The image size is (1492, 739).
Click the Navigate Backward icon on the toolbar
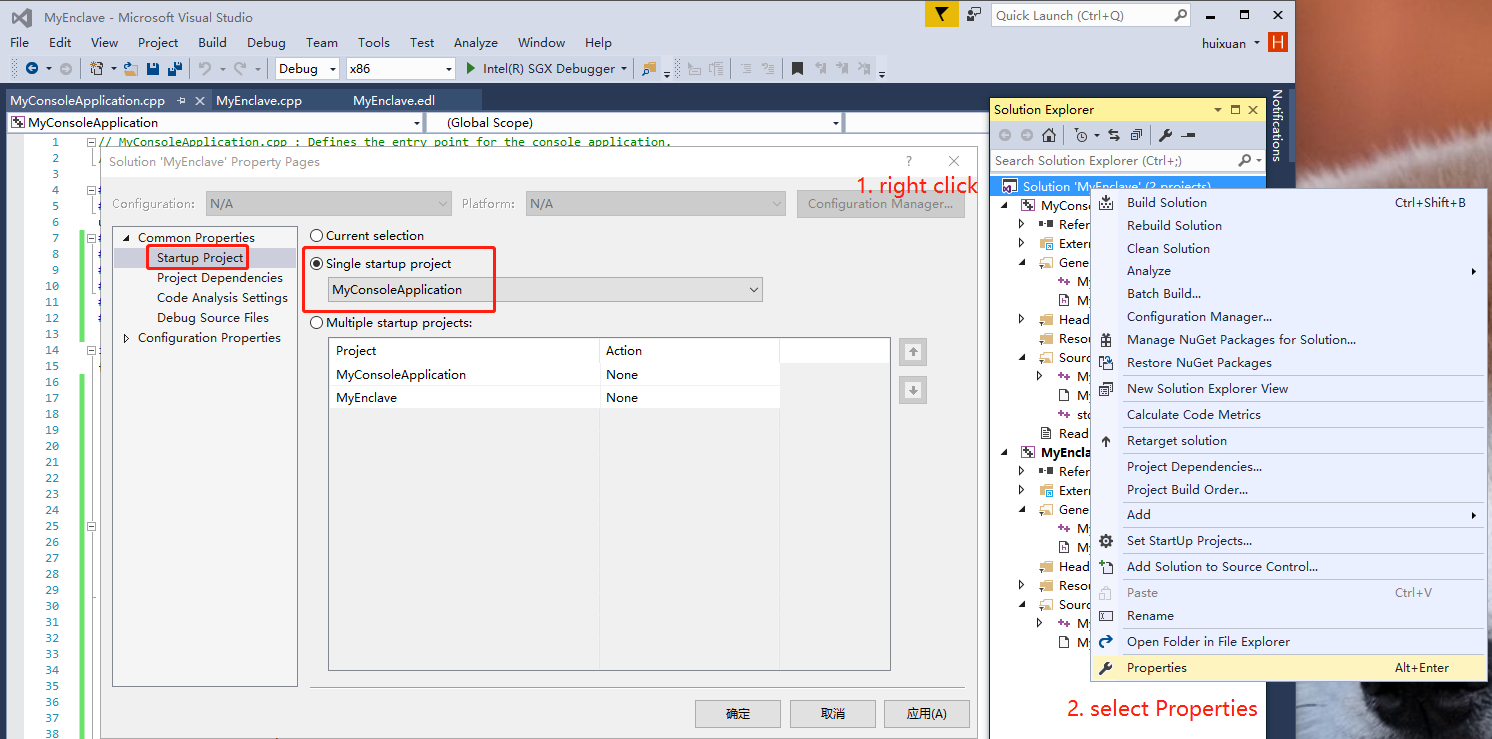click(x=33, y=68)
